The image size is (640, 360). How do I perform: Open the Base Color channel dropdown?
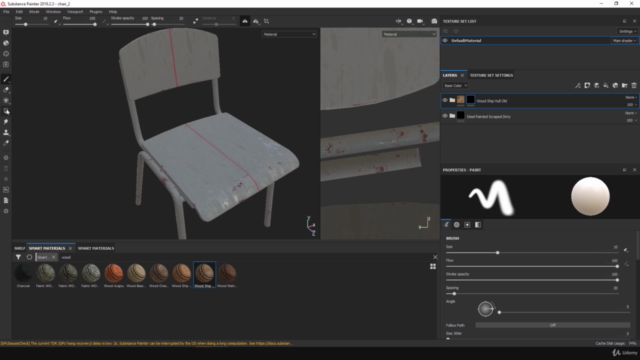[x=456, y=86]
